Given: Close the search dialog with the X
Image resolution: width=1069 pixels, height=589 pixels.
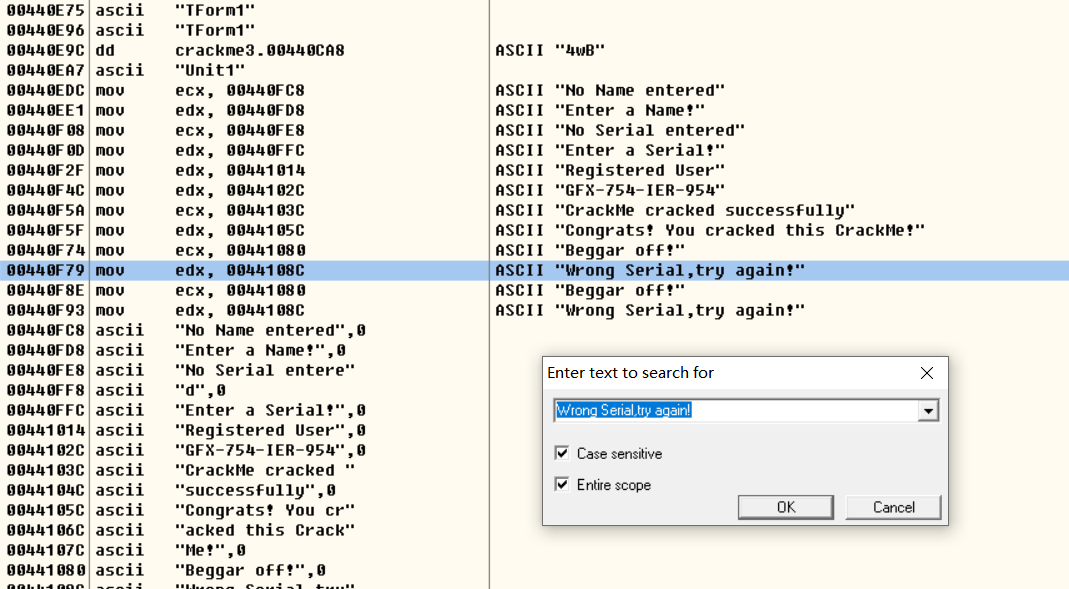Looking at the screenshot, I should point(926,373).
